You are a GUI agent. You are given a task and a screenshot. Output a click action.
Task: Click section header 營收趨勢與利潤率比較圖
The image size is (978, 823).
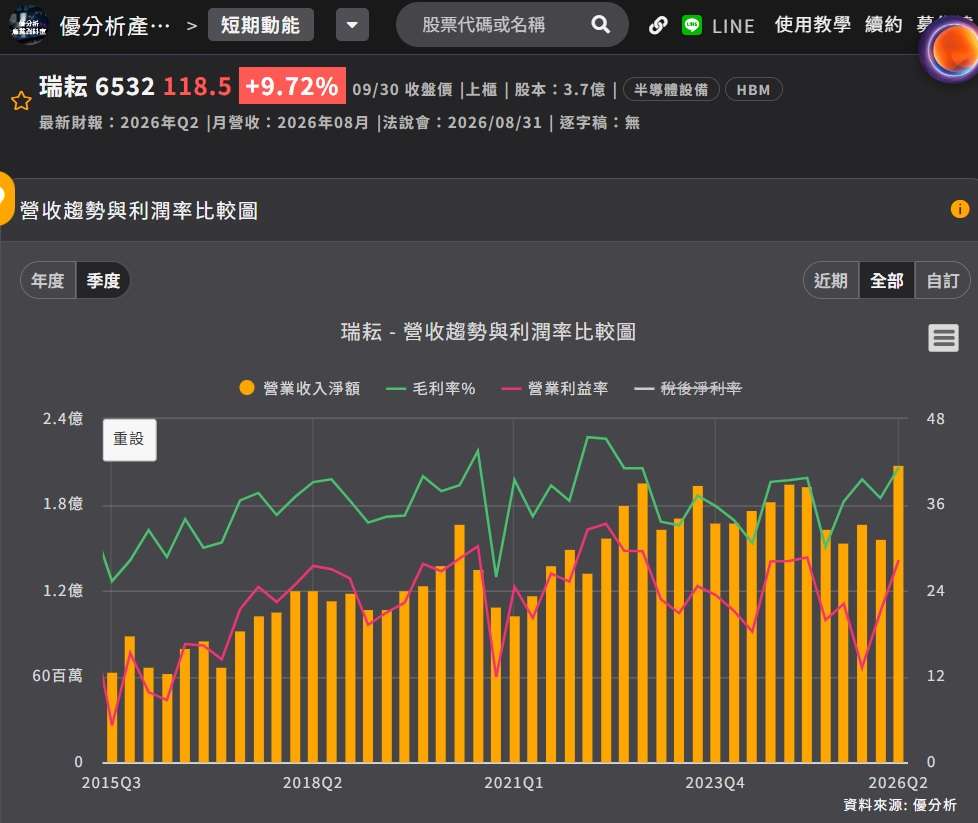(x=139, y=210)
